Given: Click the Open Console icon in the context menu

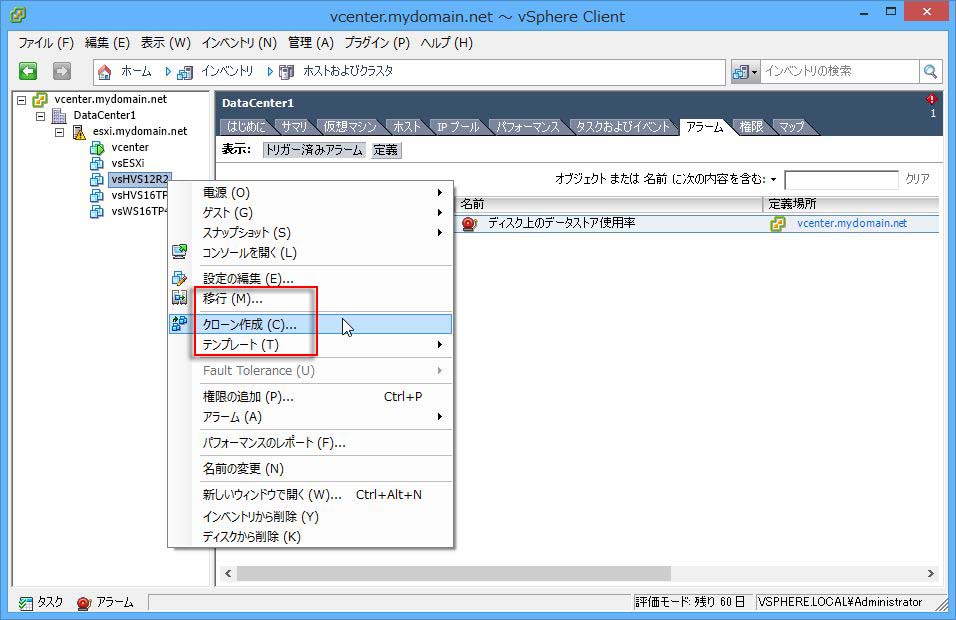Looking at the screenshot, I should [x=179, y=252].
